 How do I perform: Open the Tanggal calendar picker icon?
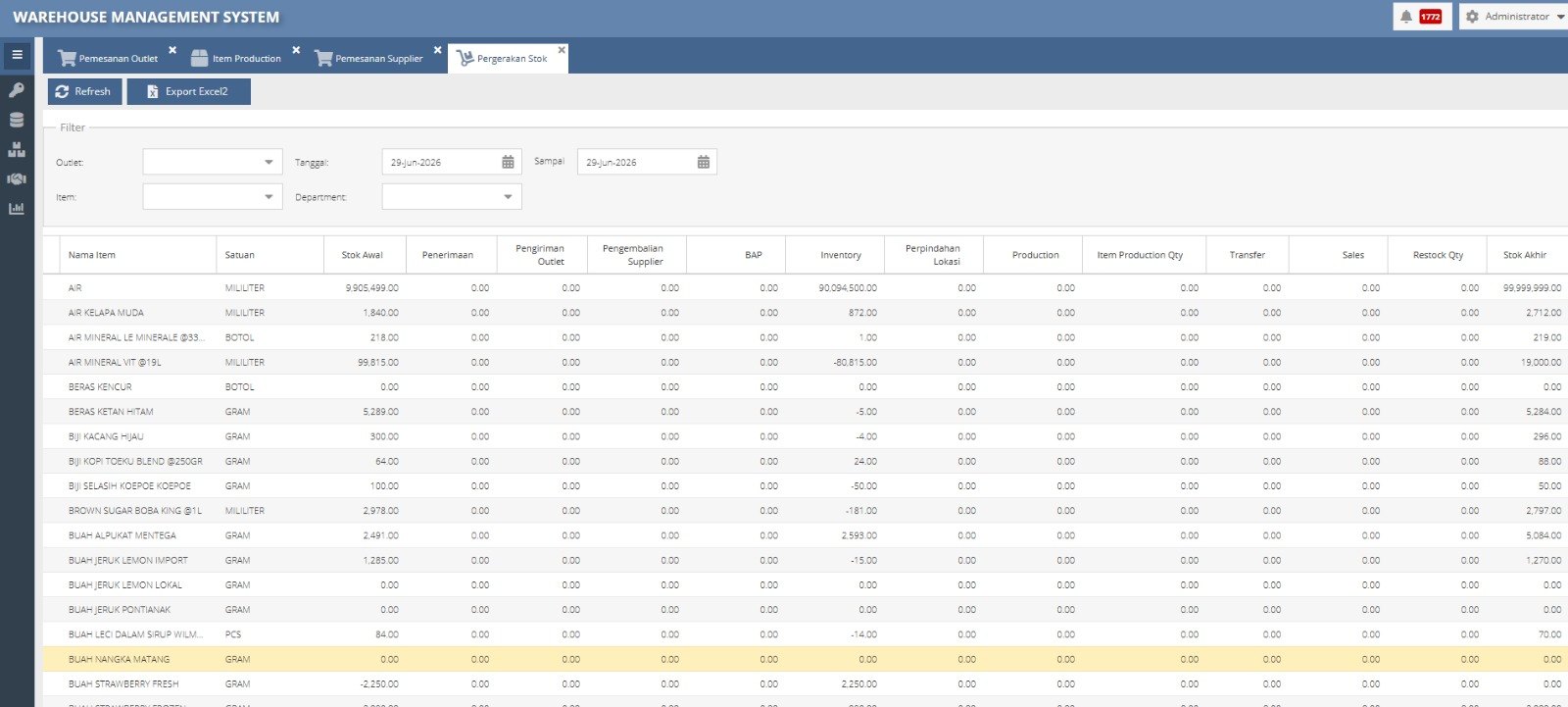[508, 162]
